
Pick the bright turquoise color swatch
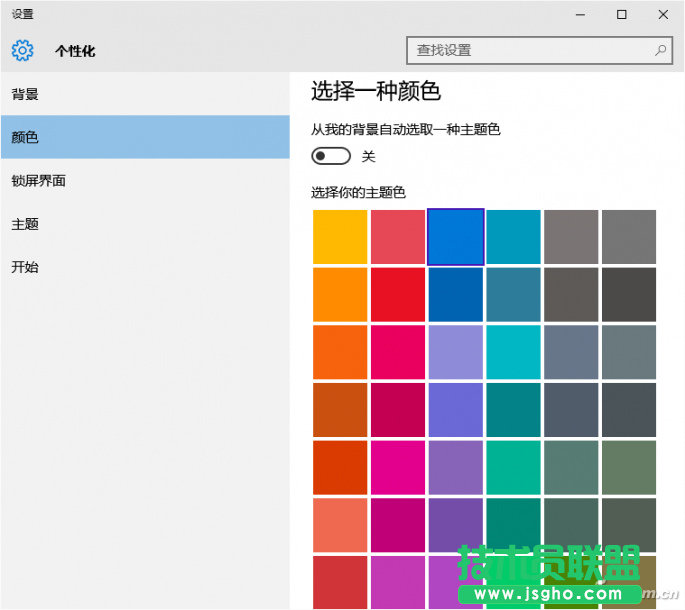514,352
